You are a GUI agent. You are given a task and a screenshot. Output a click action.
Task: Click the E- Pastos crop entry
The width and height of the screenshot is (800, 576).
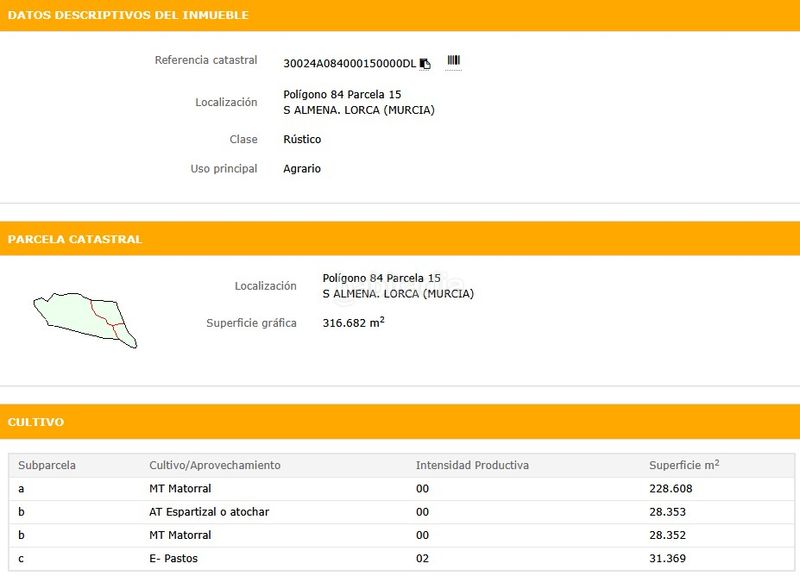[x=173, y=558]
